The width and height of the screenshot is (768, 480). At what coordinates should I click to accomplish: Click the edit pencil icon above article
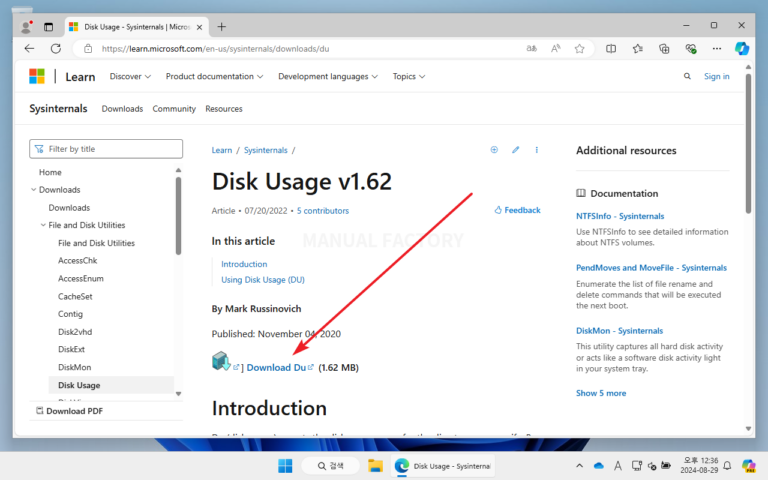[x=516, y=150]
